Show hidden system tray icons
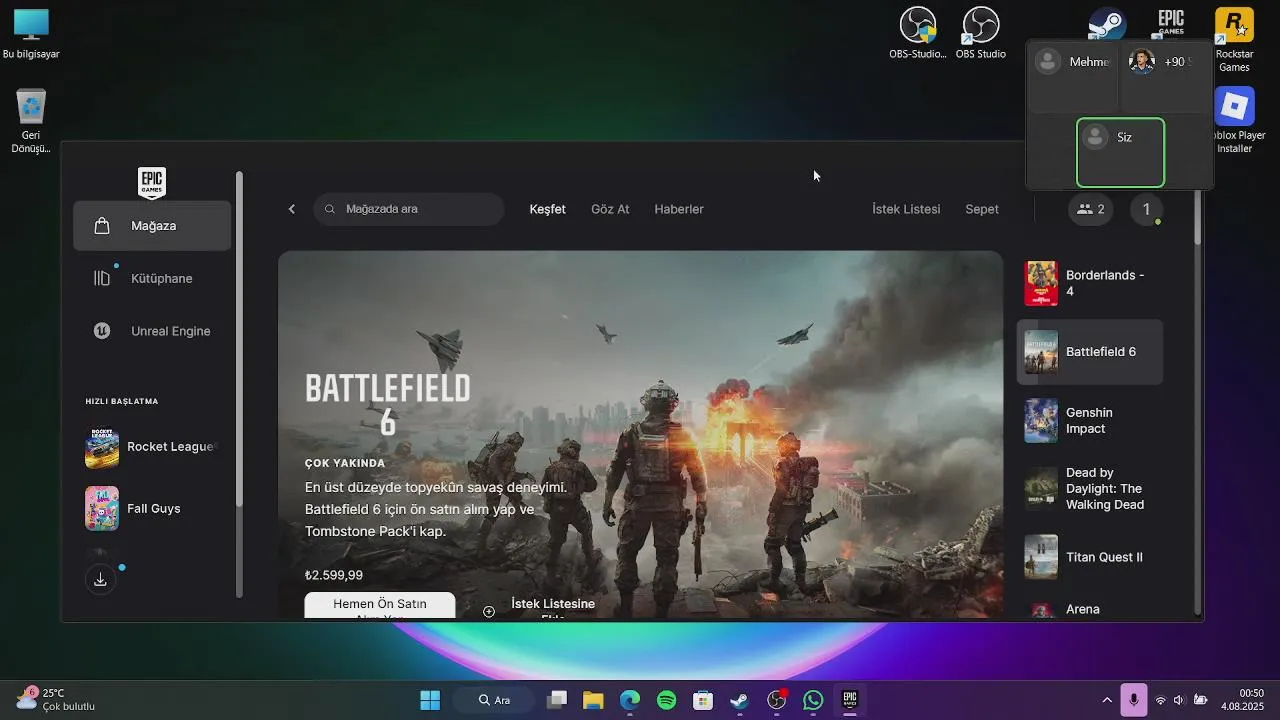Image resolution: width=1280 pixels, height=720 pixels. tap(1107, 700)
